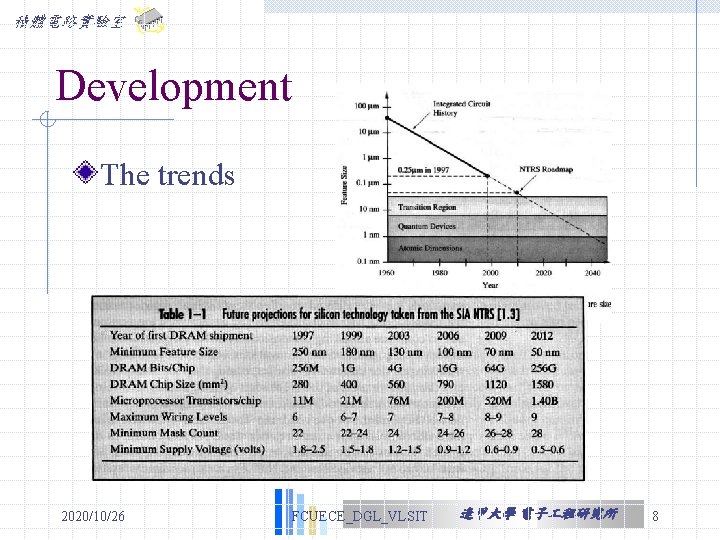
Task: Click the '0.9–1.2' supply voltage cell
Action: (454, 449)
